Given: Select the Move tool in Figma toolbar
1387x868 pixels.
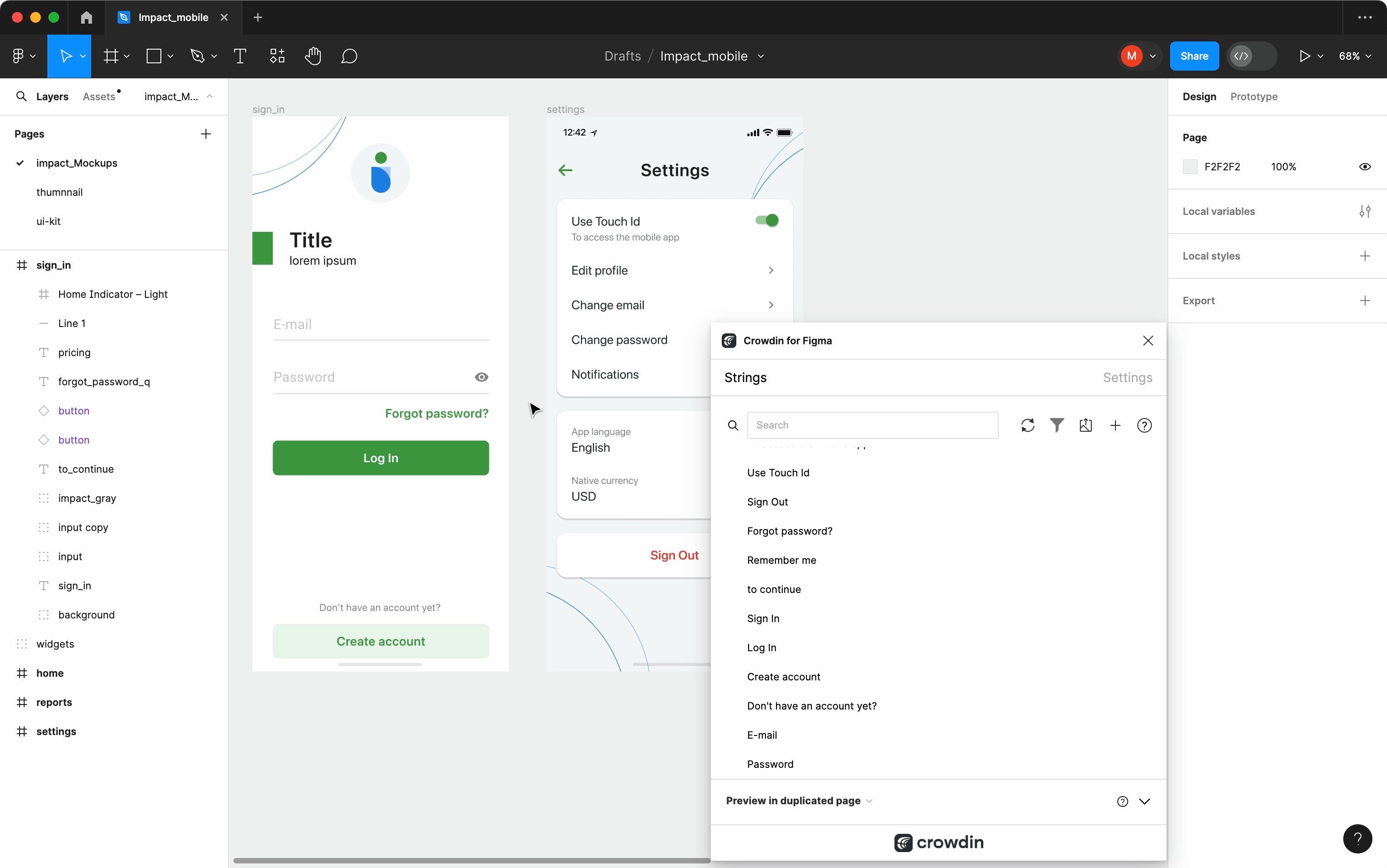Looking at the screenshot, I should [65, 56].
